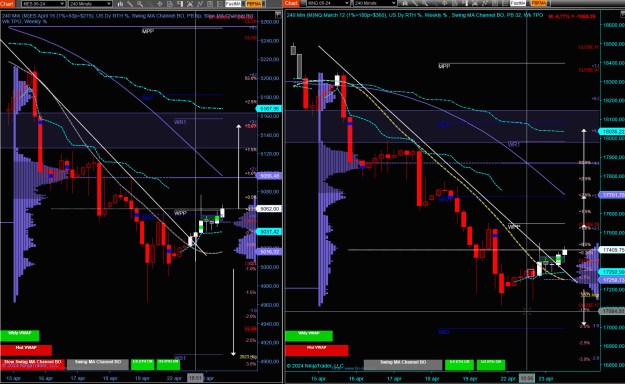Toggle Hist VWAP button on right chart

tap(316, 350)
